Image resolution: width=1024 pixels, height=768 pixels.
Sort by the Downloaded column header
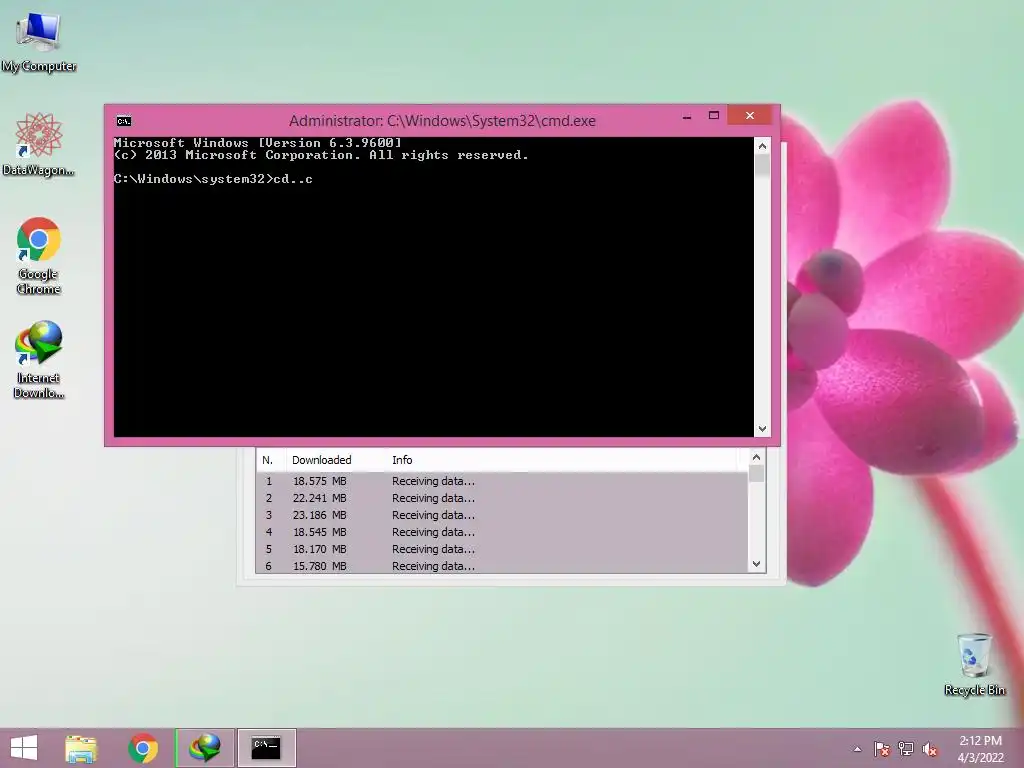tap(336, 460)
